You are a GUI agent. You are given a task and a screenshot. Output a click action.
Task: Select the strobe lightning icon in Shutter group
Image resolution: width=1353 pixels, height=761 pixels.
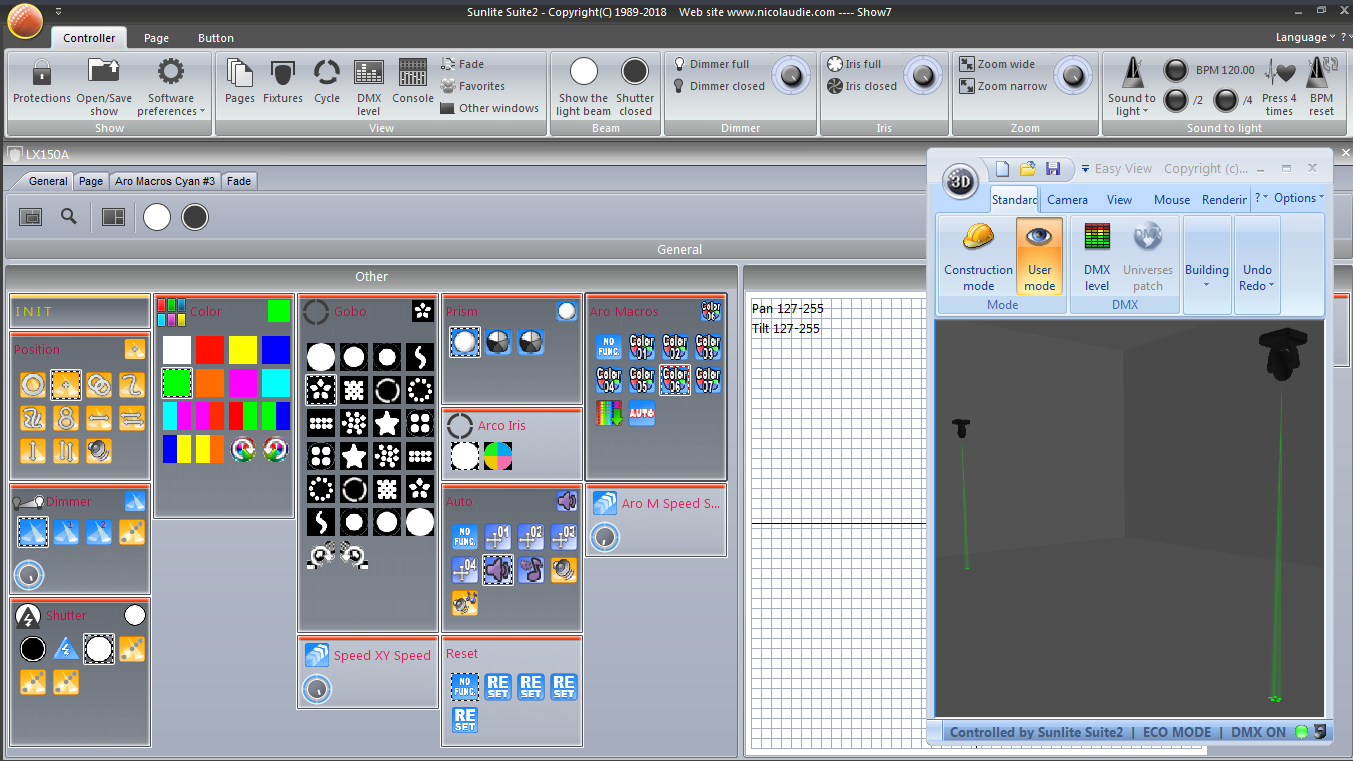(x=66, y=649)
